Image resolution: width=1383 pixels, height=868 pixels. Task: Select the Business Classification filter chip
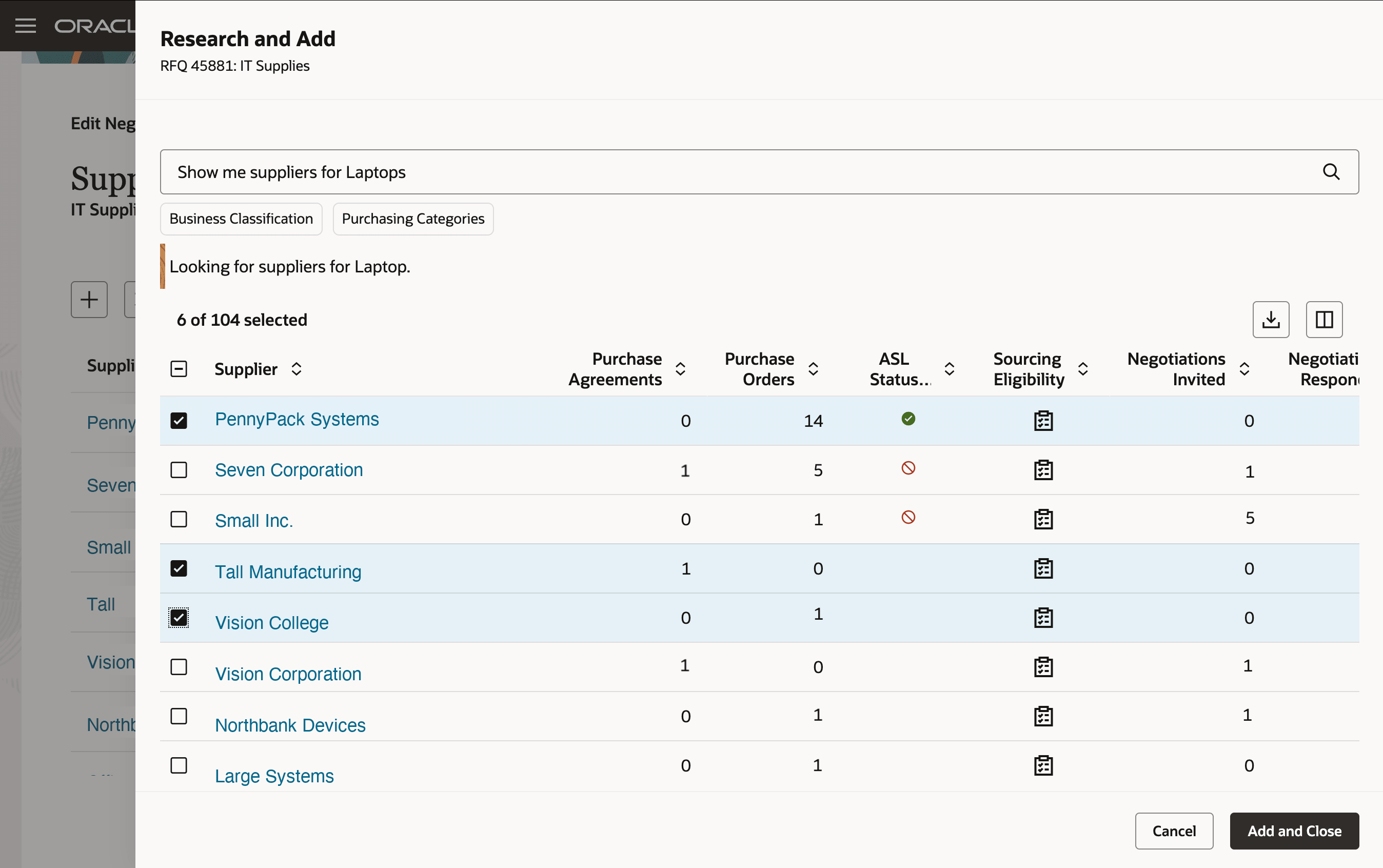[x=241, y=219]
